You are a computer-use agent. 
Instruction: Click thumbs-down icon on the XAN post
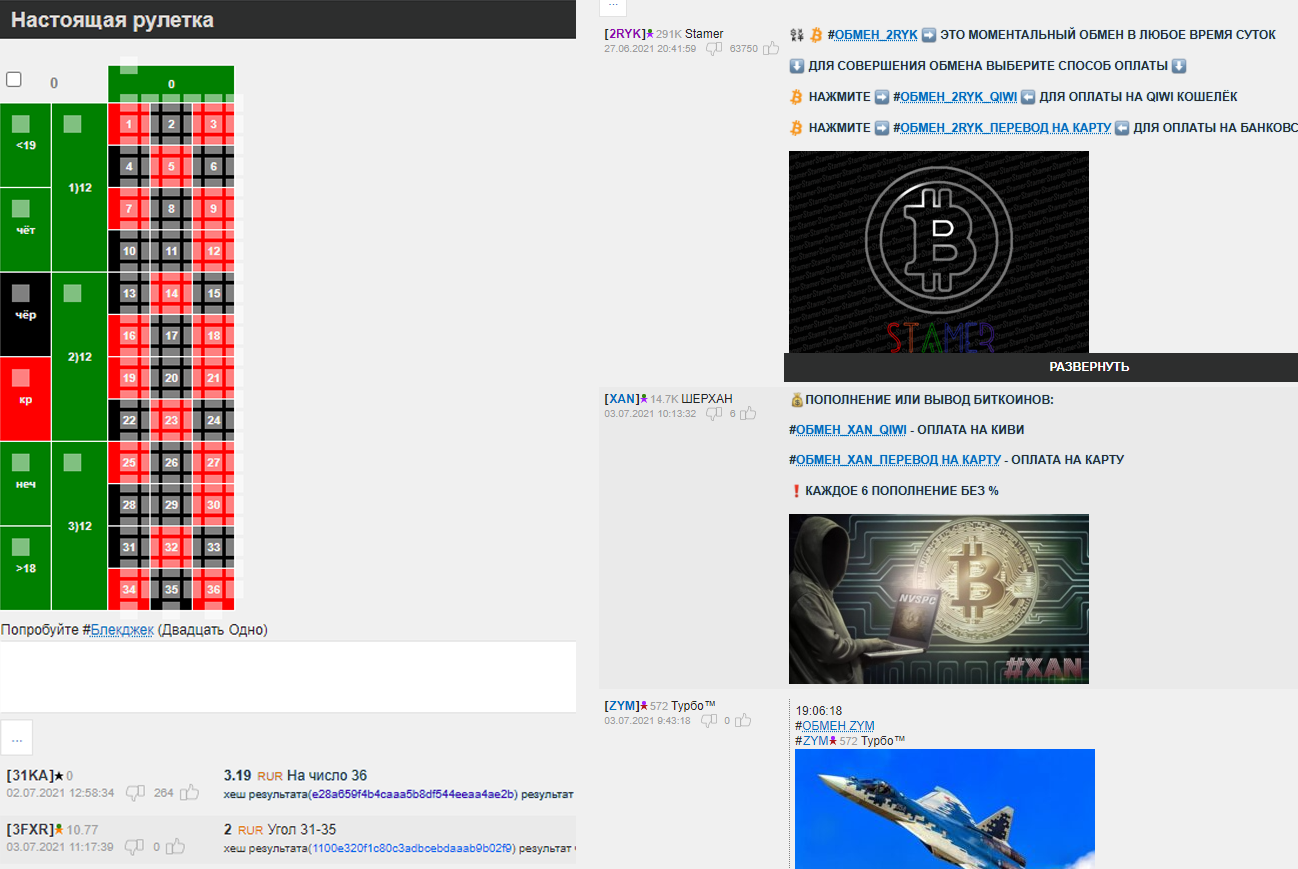tap(714, 413)
